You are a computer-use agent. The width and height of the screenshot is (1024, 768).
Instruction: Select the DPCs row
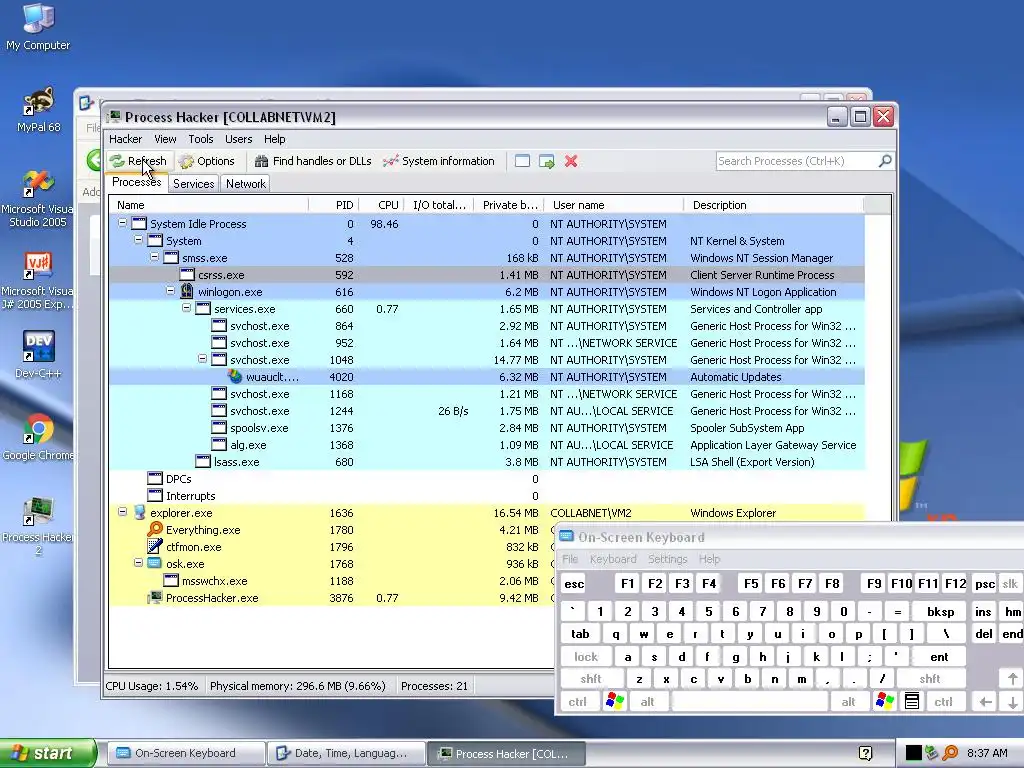coord(487,479)
